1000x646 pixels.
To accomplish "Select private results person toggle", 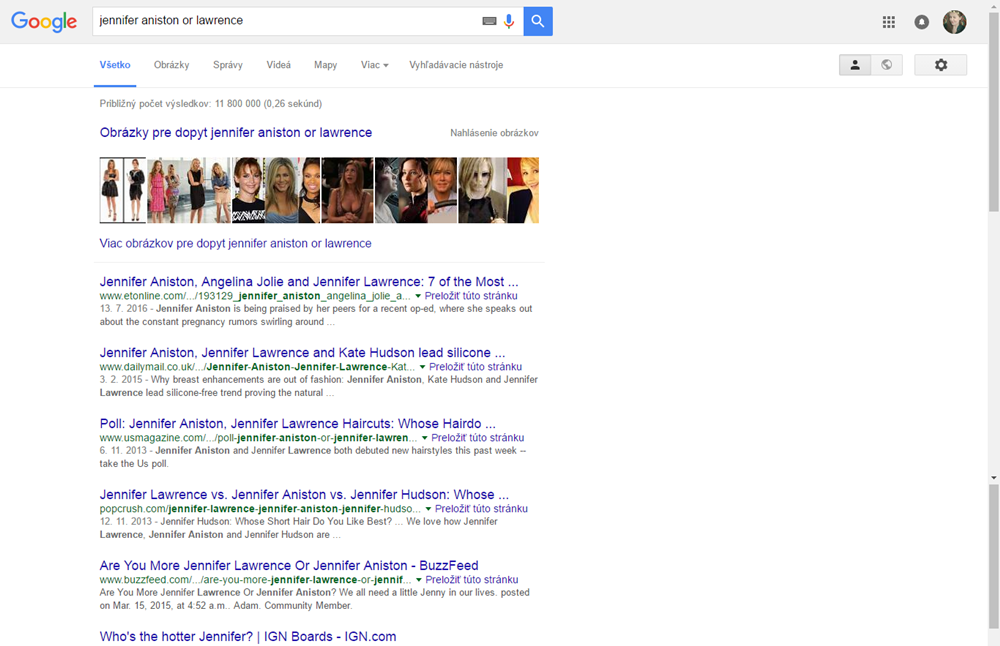I will [855, 65].
